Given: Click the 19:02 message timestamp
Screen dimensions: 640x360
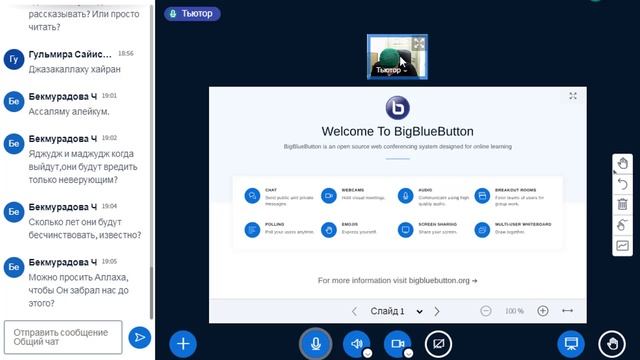Looking at the screenshot, I should [x=109, y=138].
